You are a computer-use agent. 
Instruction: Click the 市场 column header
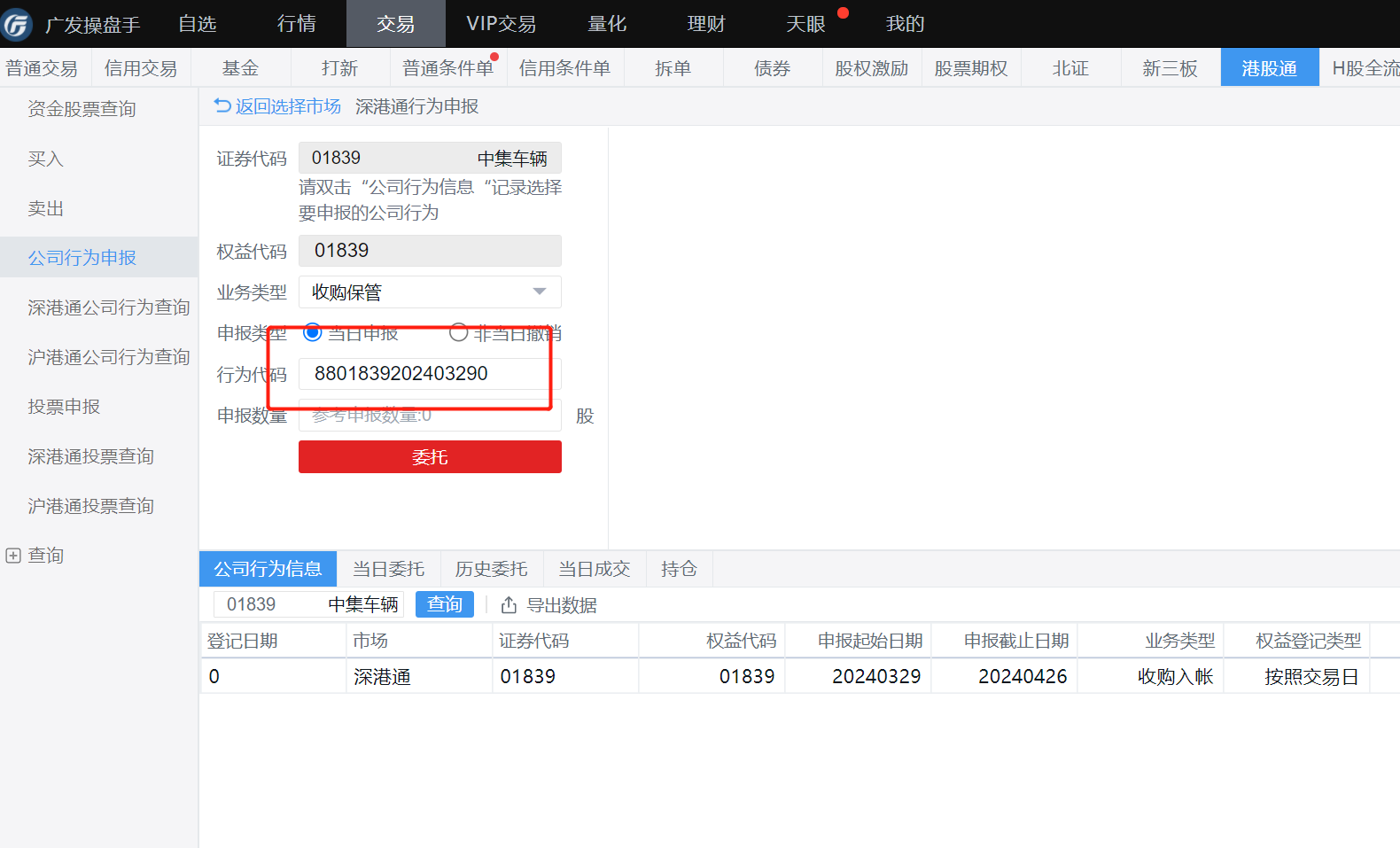click(x=419, y=641)
